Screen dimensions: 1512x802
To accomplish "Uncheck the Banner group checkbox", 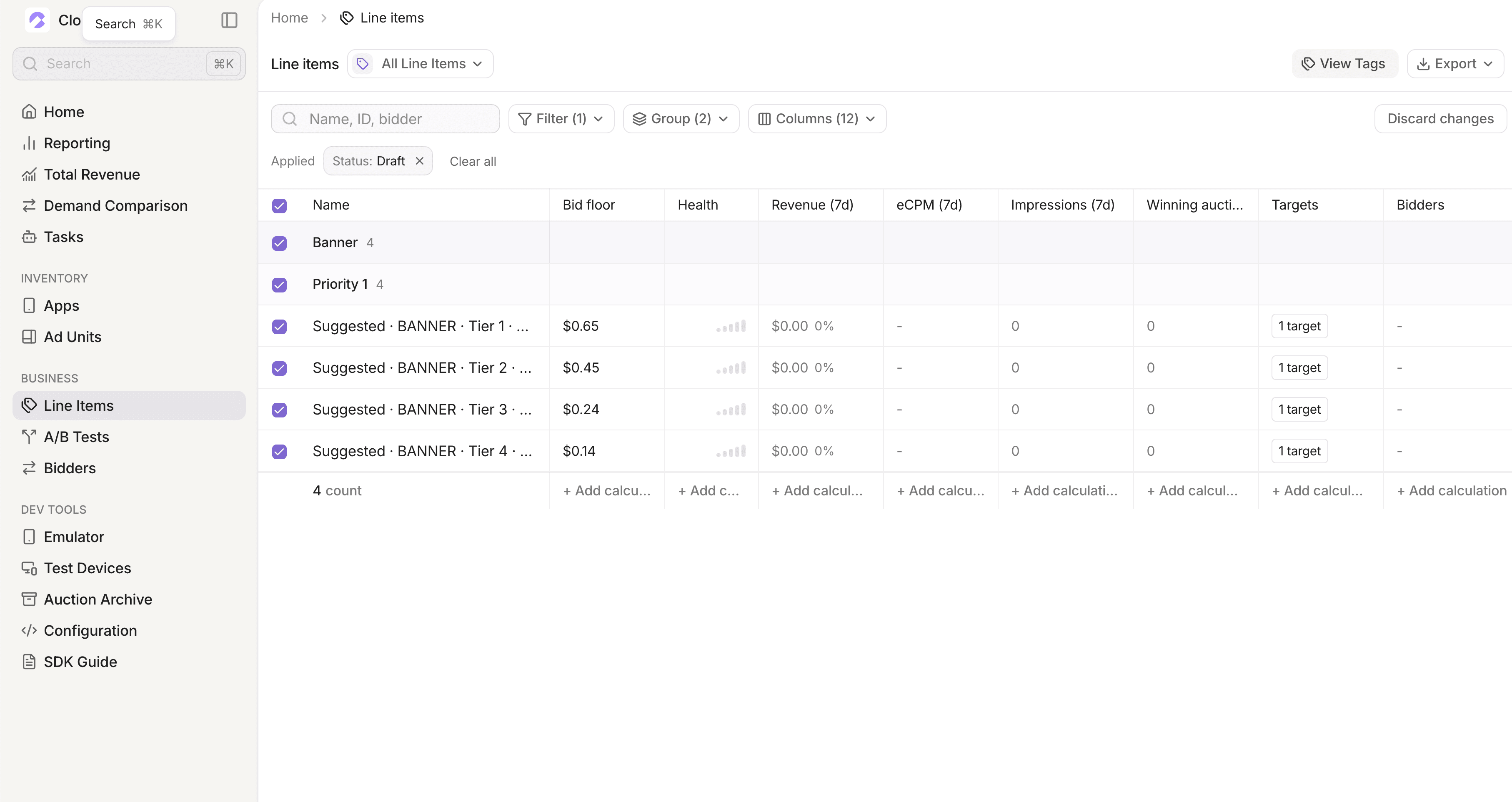I will 279,243.
